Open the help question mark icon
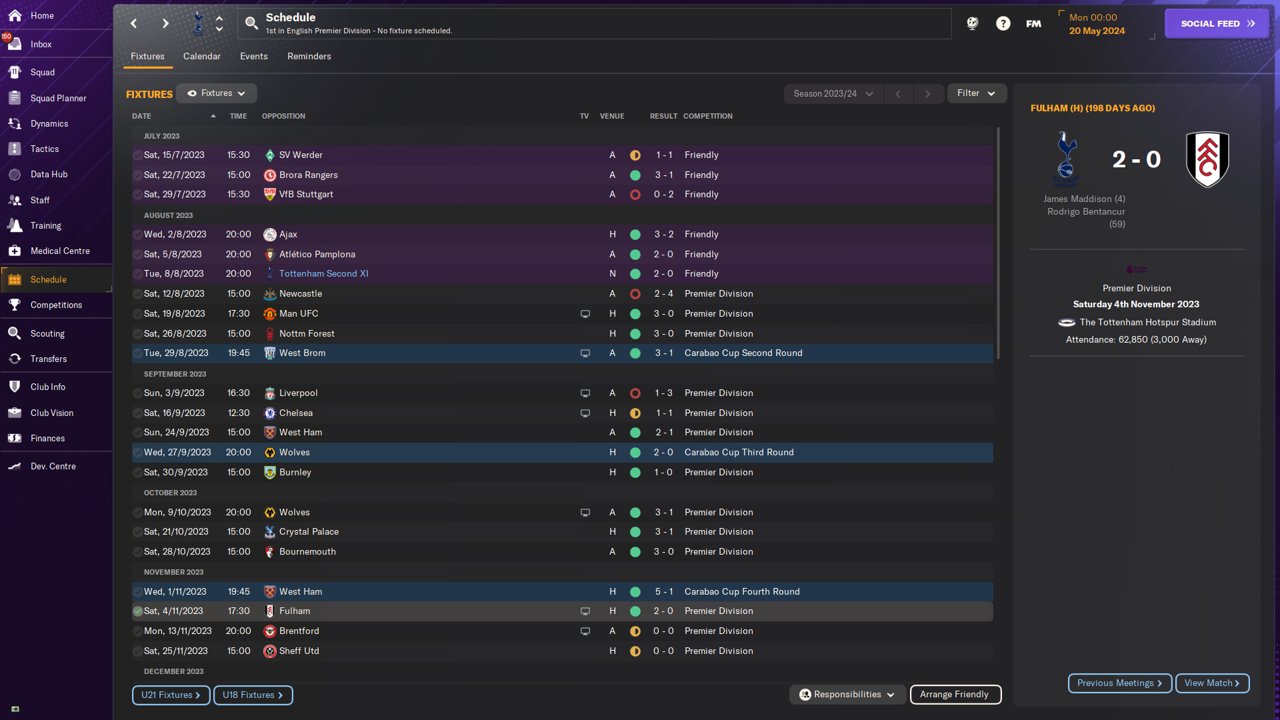 [x=1003, y=23]
